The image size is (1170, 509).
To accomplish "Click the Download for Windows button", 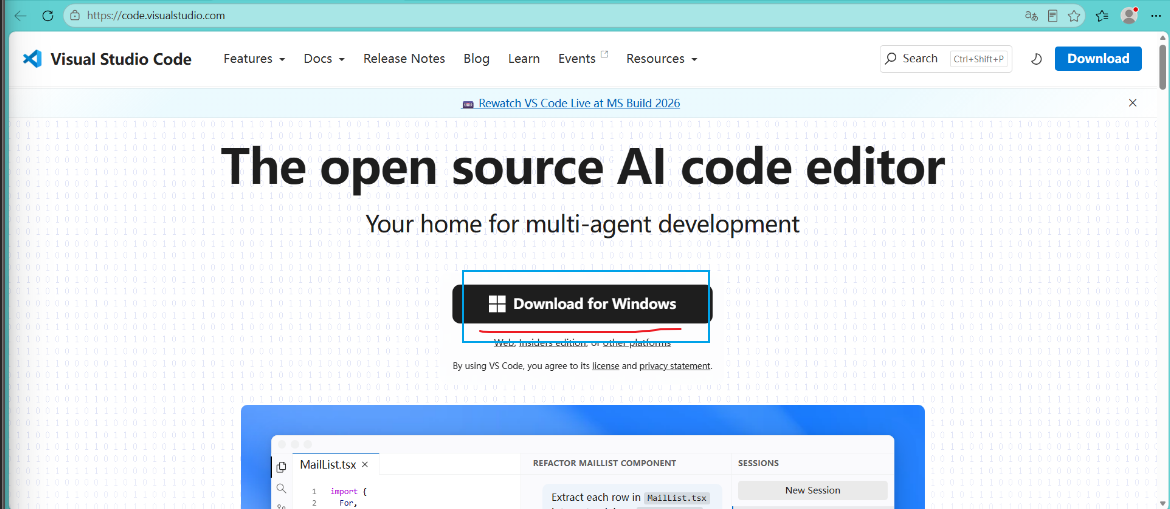I will [582, 304].
